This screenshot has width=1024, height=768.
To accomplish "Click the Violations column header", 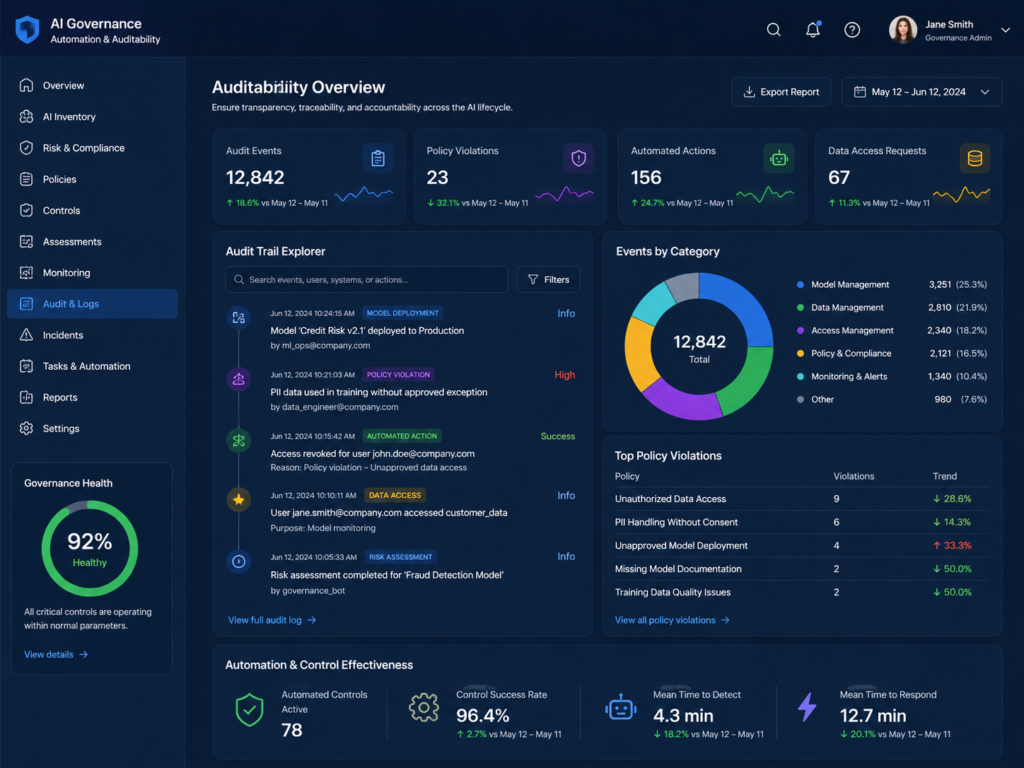I will click(854, 476).
